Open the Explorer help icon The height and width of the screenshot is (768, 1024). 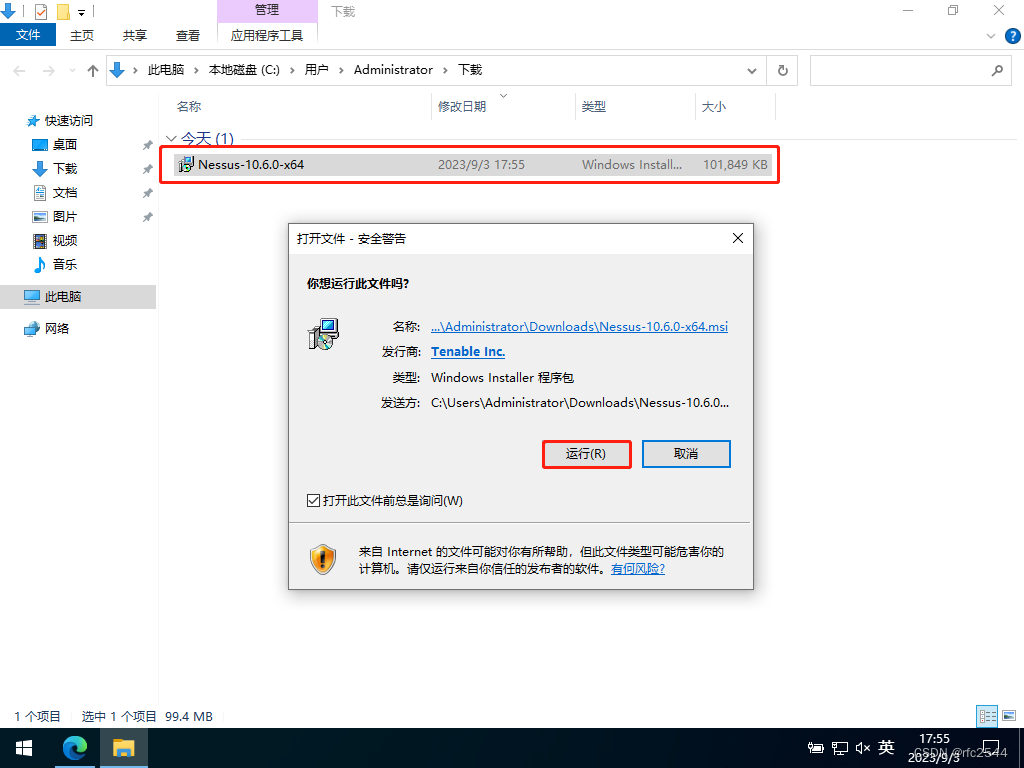(x=1012, y=37)
